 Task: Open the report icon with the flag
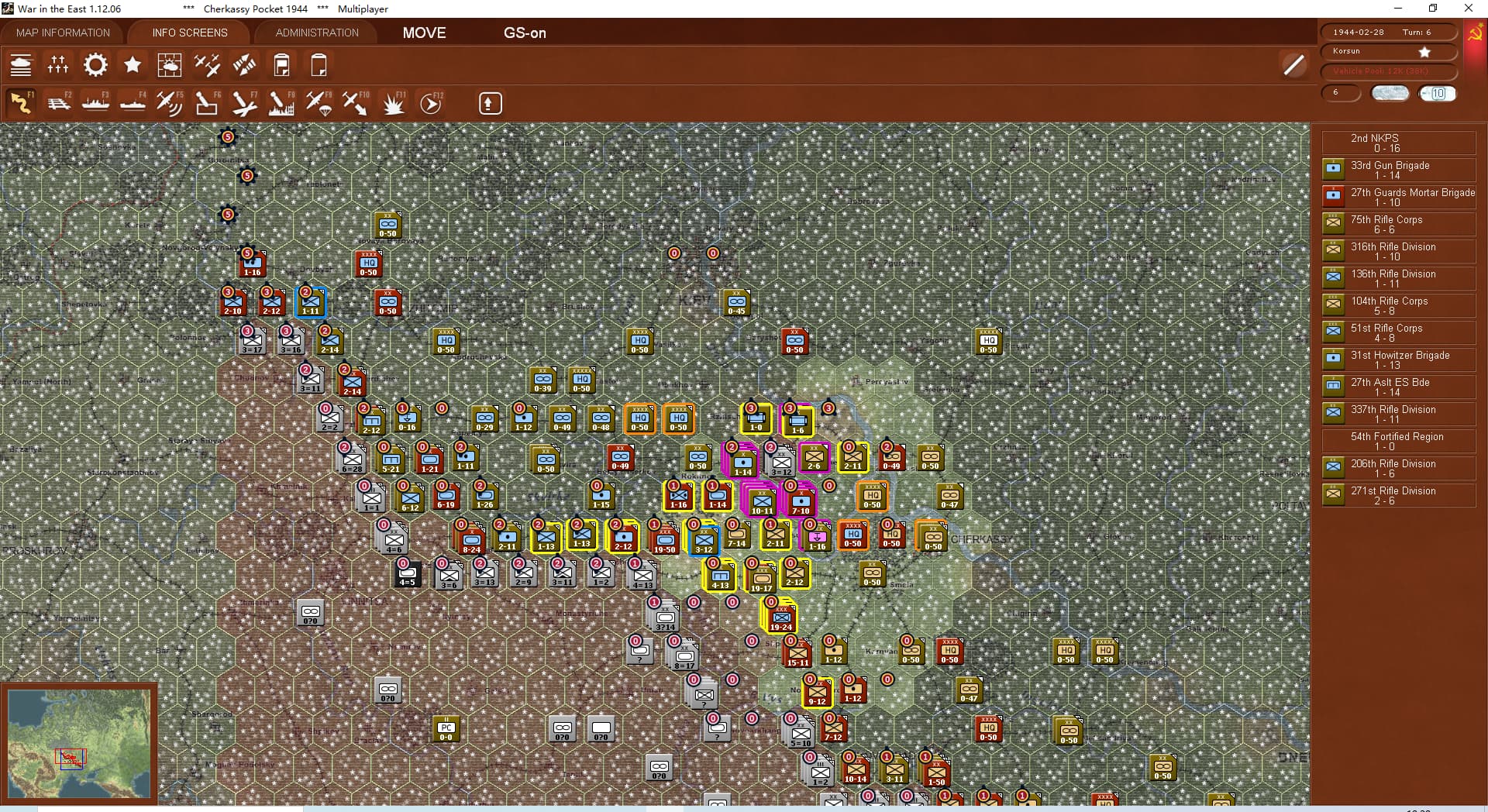(281, 65)
